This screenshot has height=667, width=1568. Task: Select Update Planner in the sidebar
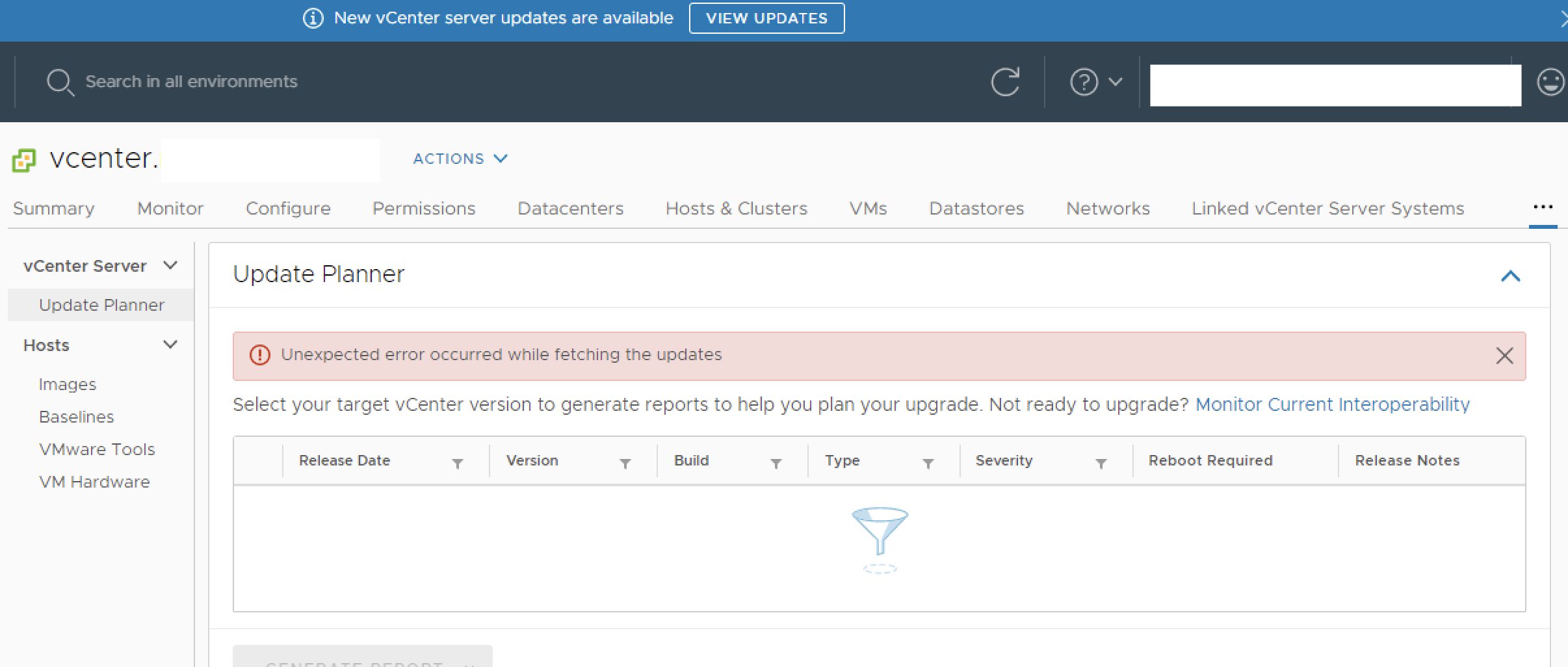[101, 305]
